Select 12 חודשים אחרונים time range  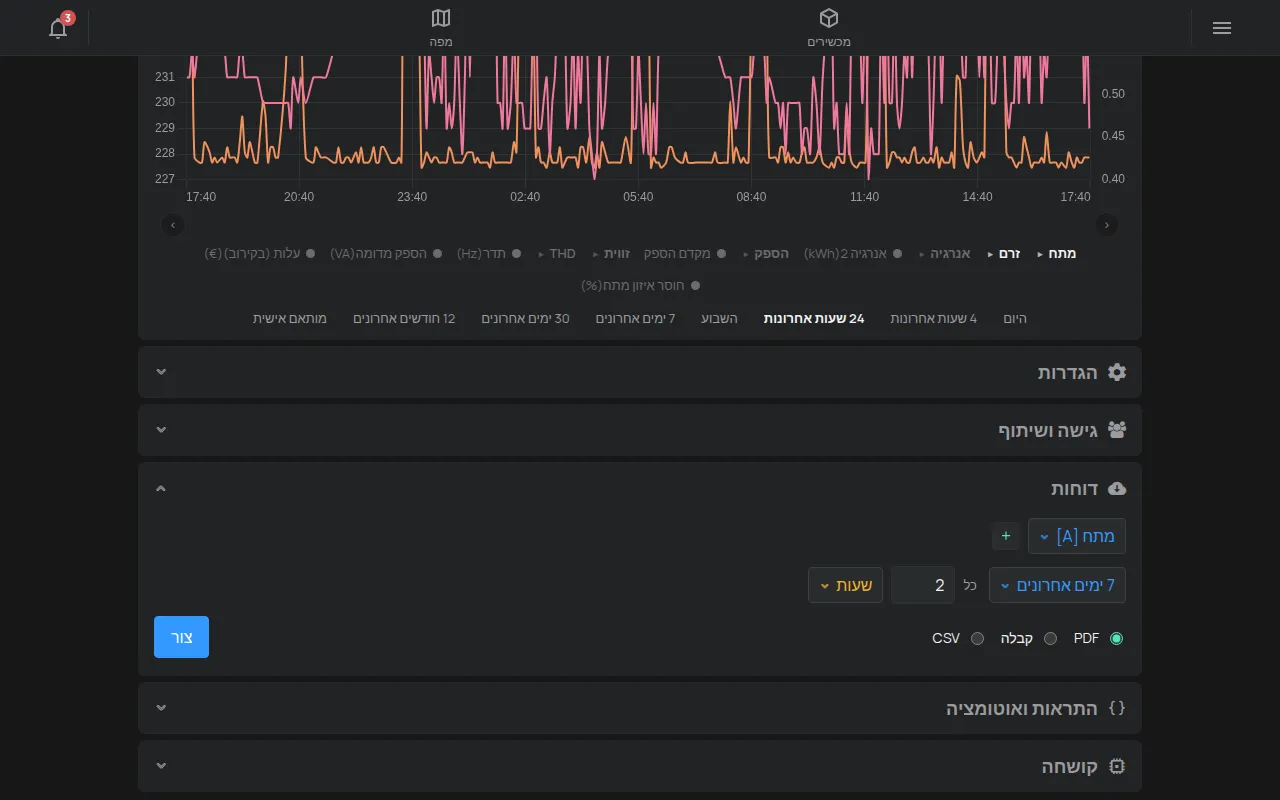pos(404,319)
